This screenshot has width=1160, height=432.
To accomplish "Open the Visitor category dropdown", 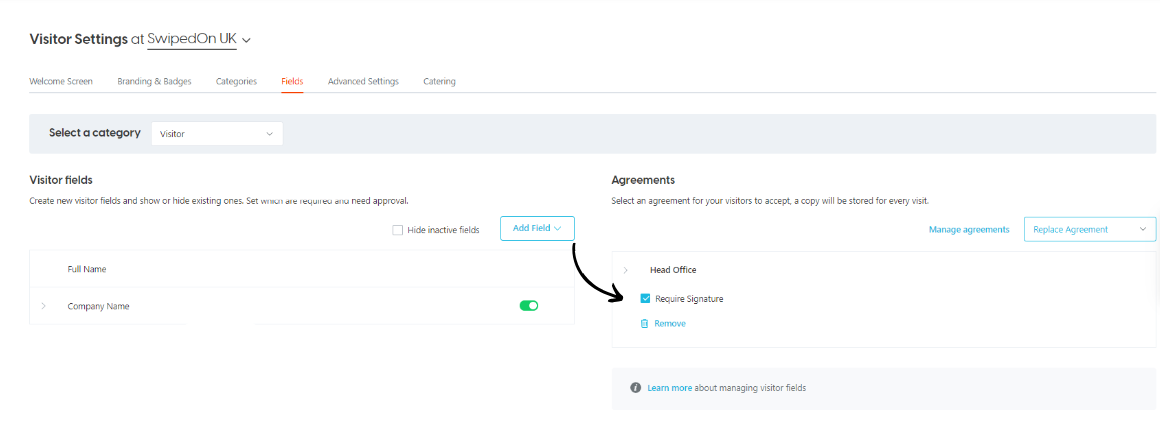I will 217,134.
